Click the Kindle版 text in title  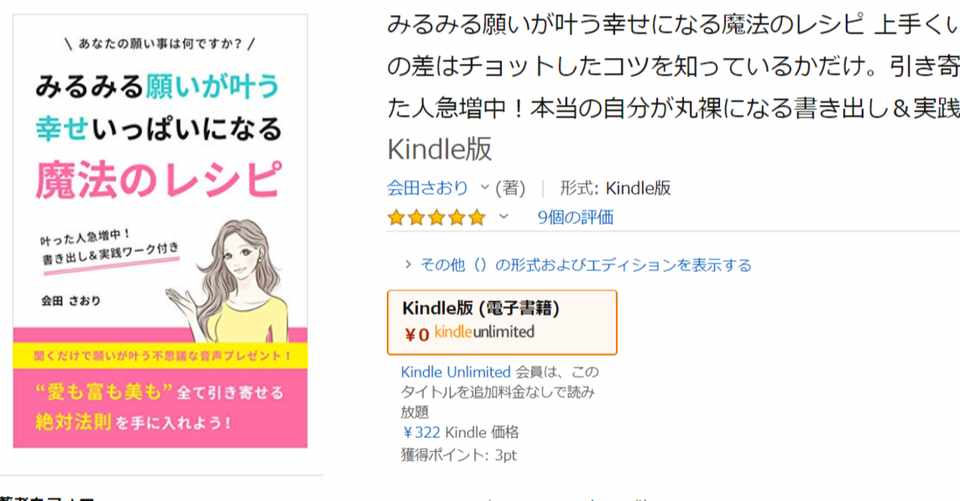pos(440,149)
